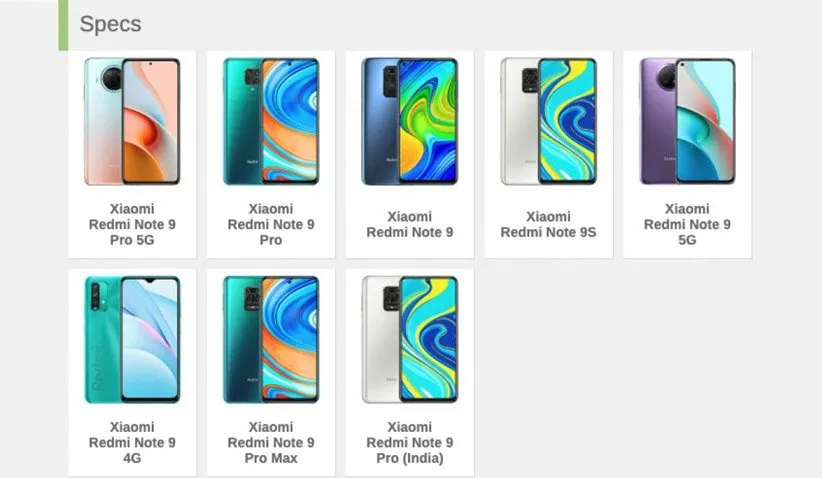Click the Specs section heading
The image size is (822, 478).
[110, 24]
